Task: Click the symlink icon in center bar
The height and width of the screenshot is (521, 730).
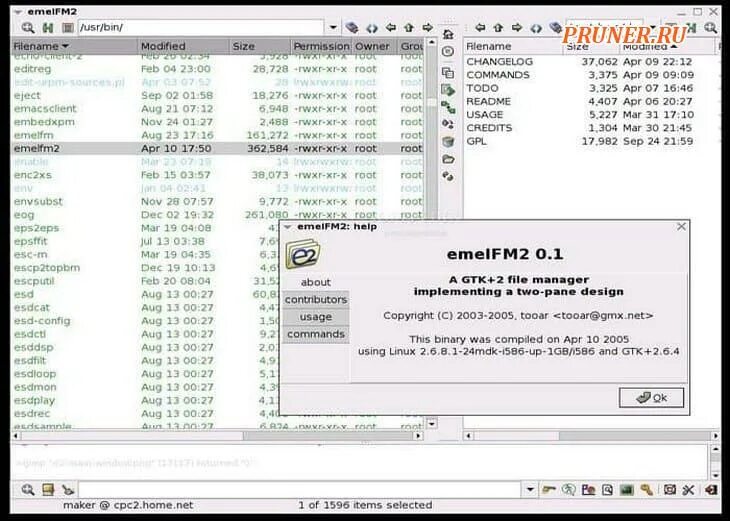Action: pyautogui.click(x=448, y=108)
